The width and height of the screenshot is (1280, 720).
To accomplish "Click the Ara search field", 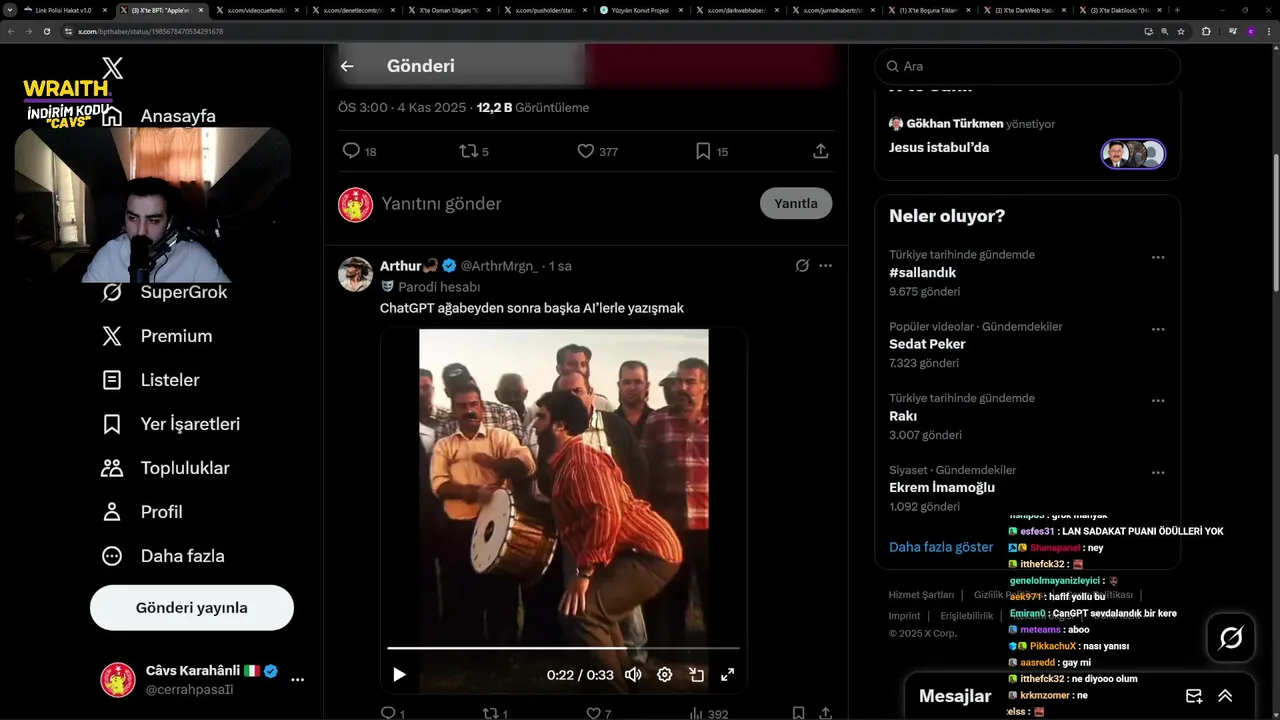I will [1028, 66].
